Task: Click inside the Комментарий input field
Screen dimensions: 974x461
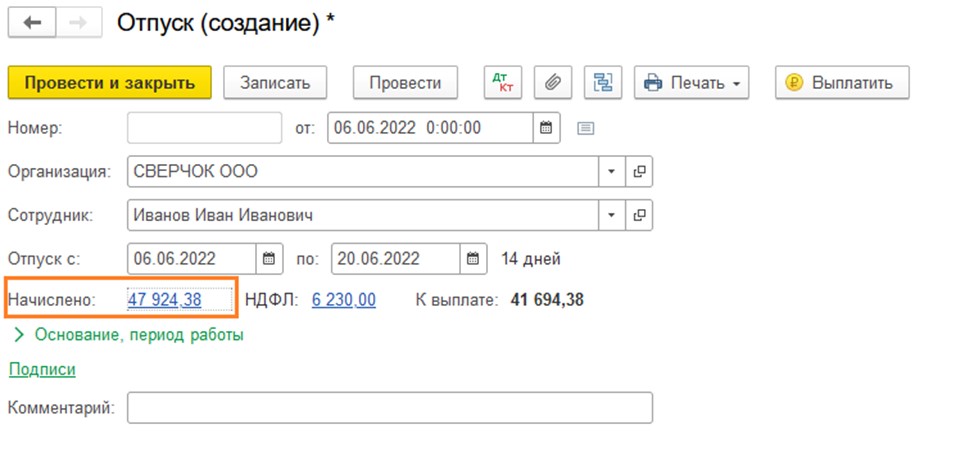Action: 390,408
